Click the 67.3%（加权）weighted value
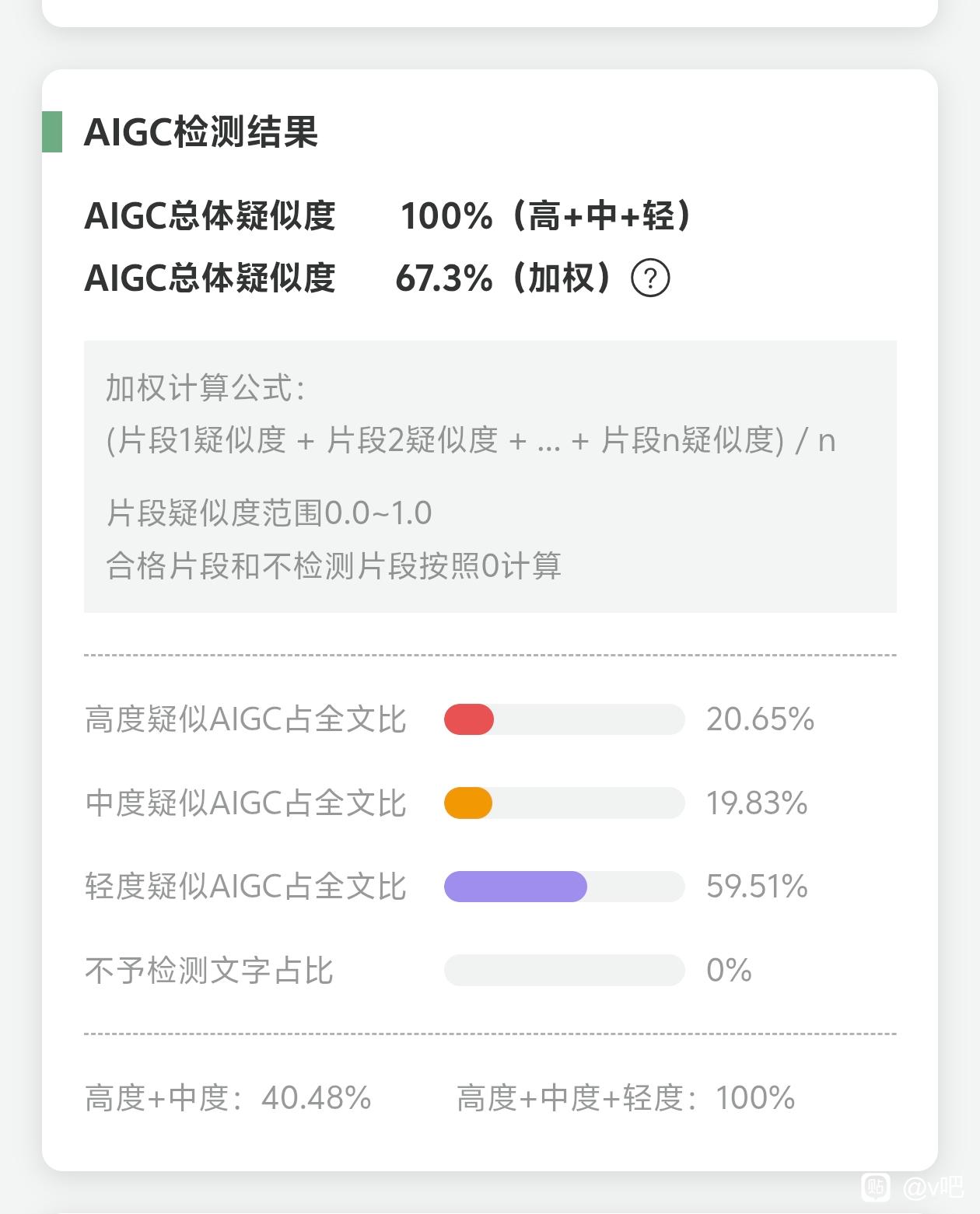Screen dimensions: 980x1214 pyautogui.click(x=503, y=278)
